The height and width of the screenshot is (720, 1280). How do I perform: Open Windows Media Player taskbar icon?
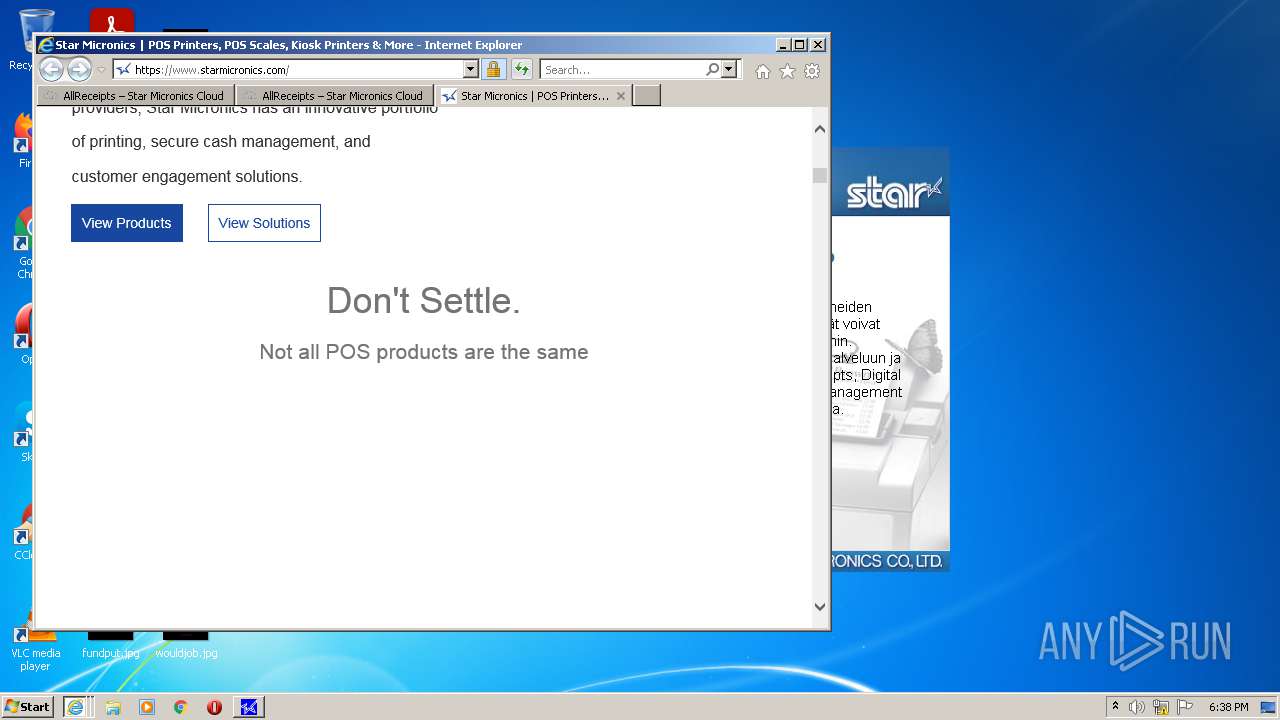pos(147,707)
